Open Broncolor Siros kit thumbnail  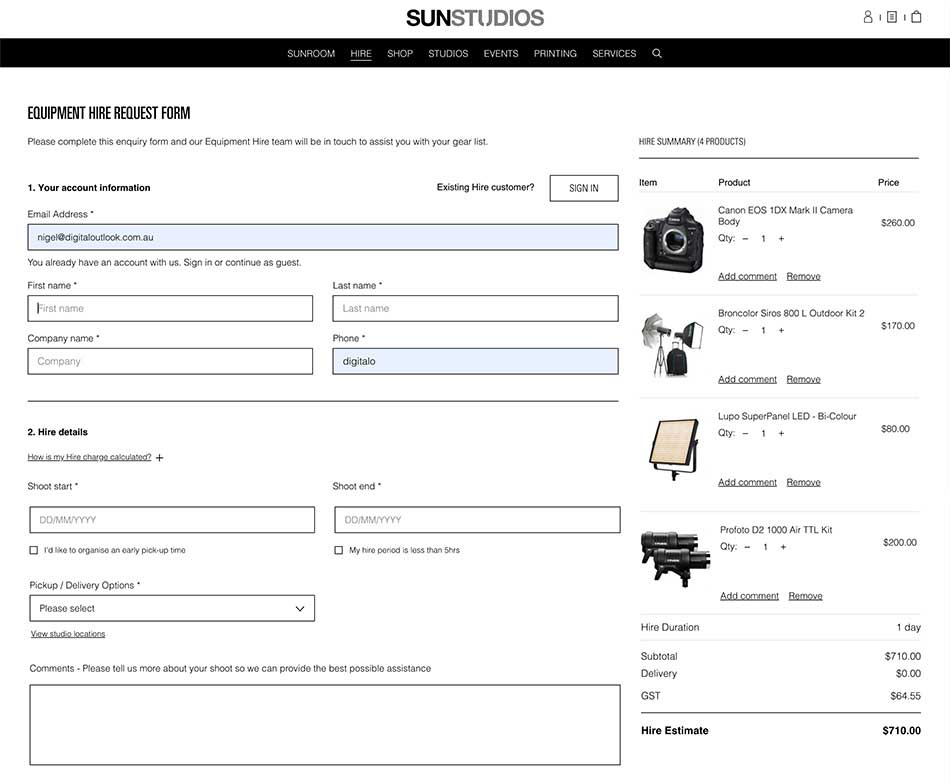coord(673,344)
